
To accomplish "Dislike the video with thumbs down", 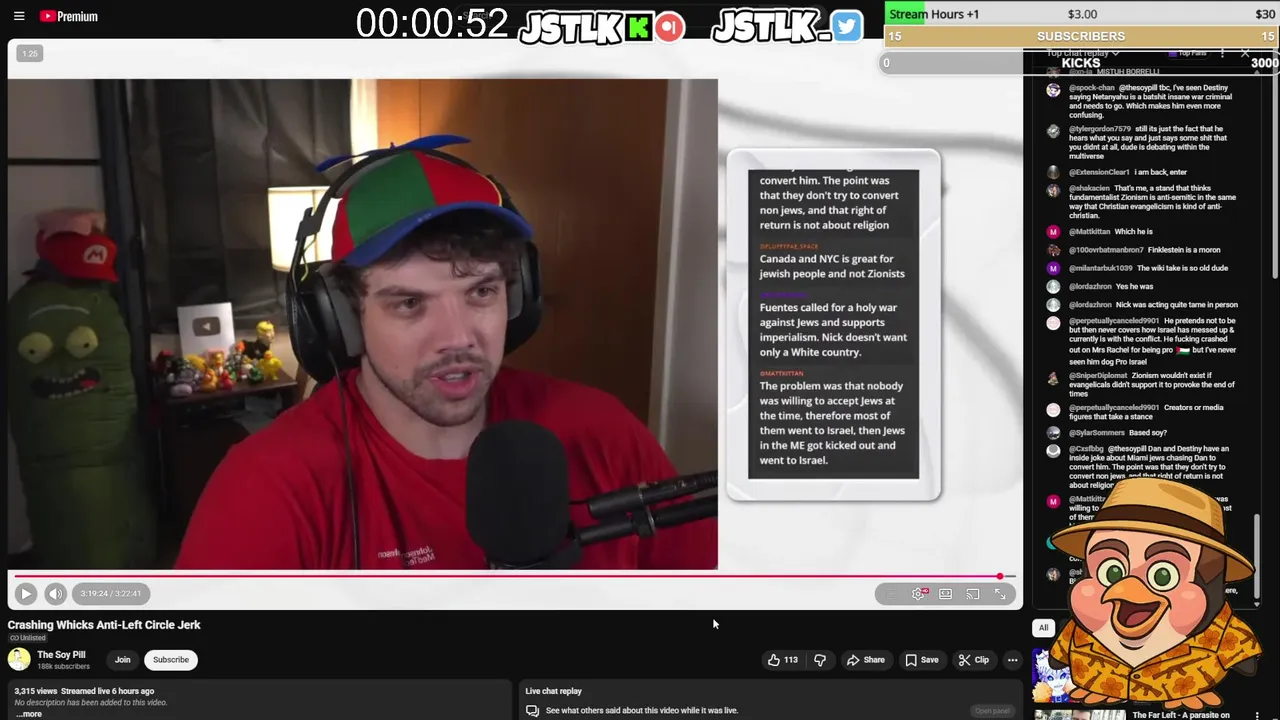I will [x=820, y=660].
